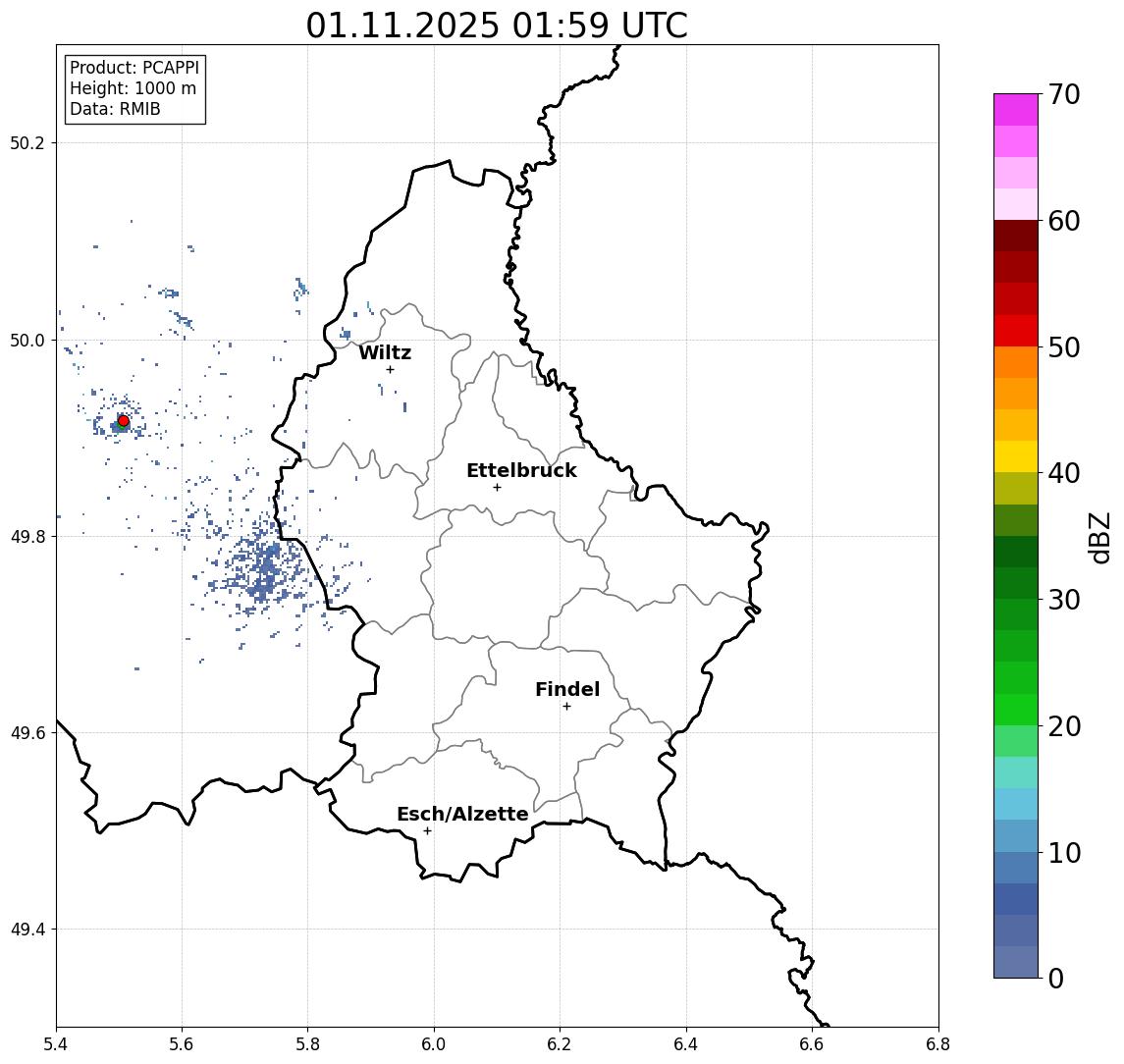Click the colorbar tick label 0
1124x1064 pixels.
[1056, 978]
